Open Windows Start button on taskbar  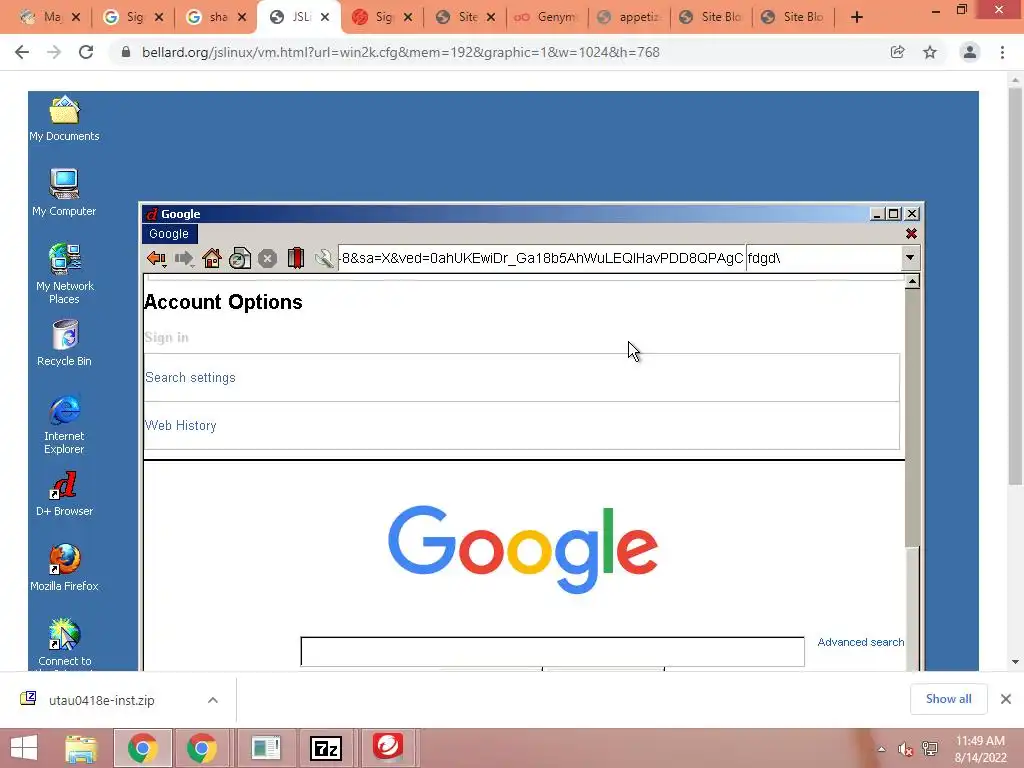(24, 748)
